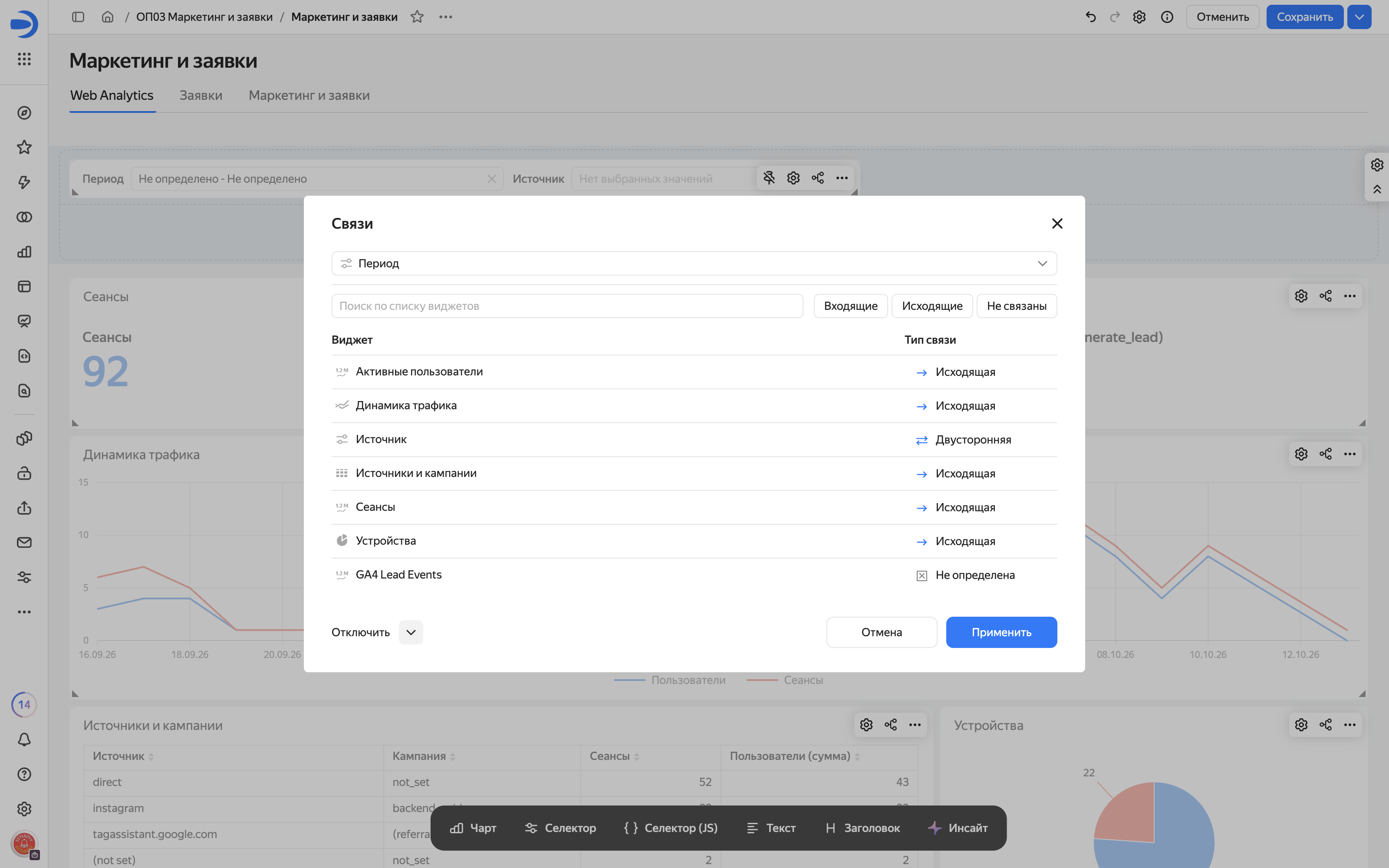Open help question mark icon
This screenshot has width=1389, height=868.
[24, 774]
